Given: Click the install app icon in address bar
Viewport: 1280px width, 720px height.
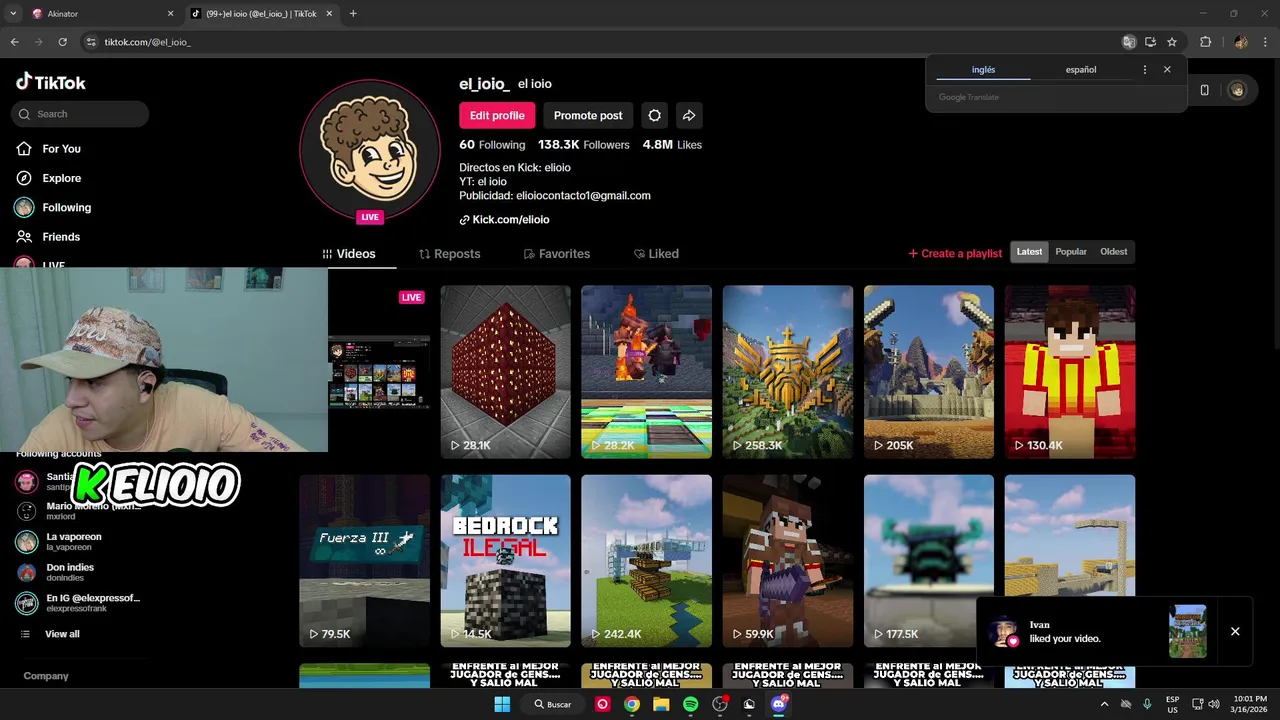Looking at the screenshot, I should (1150, 42).
